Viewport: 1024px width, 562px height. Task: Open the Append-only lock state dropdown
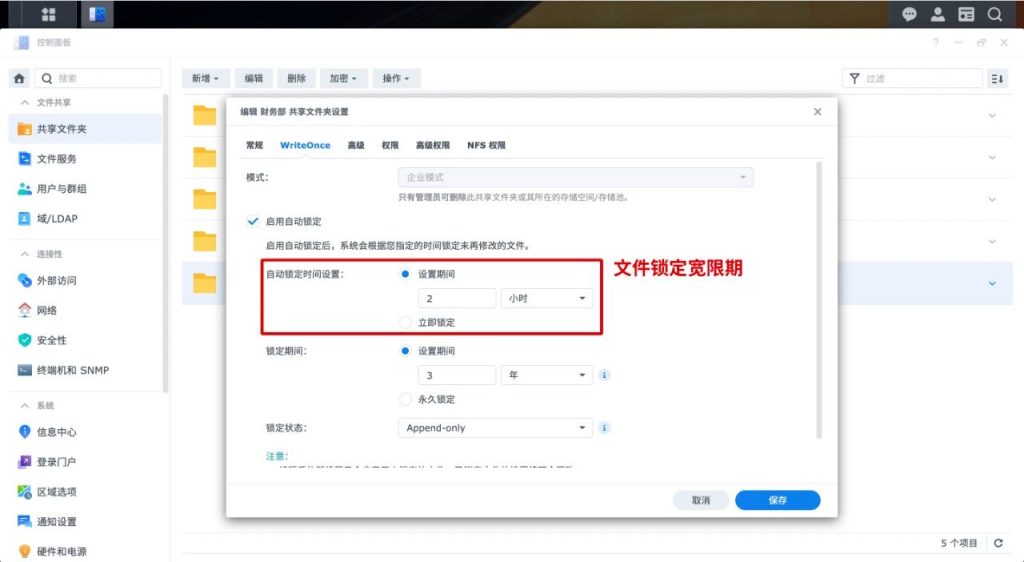coord(496,428)
